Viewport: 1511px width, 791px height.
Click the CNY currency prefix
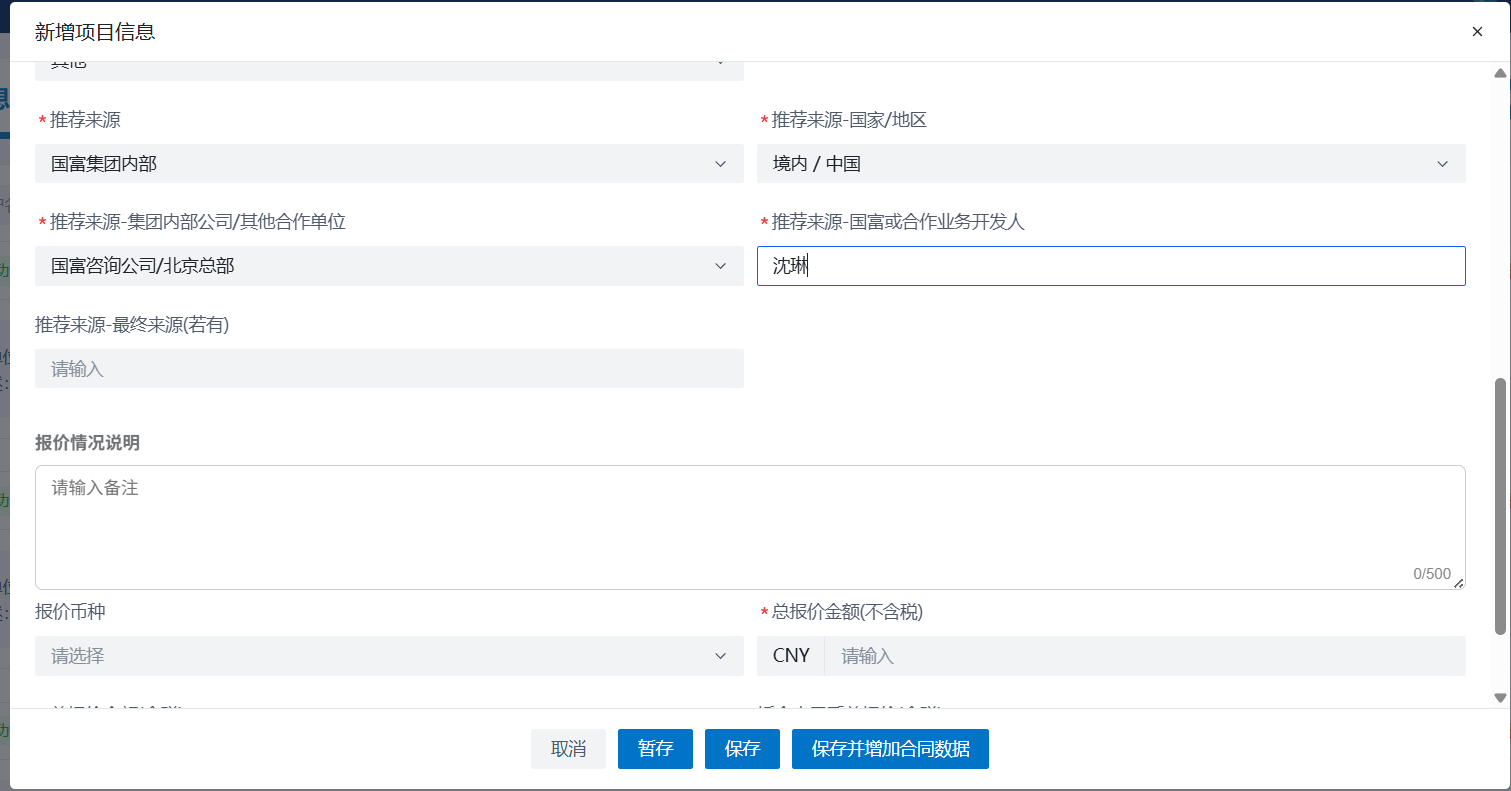click(x=791, y=656)
